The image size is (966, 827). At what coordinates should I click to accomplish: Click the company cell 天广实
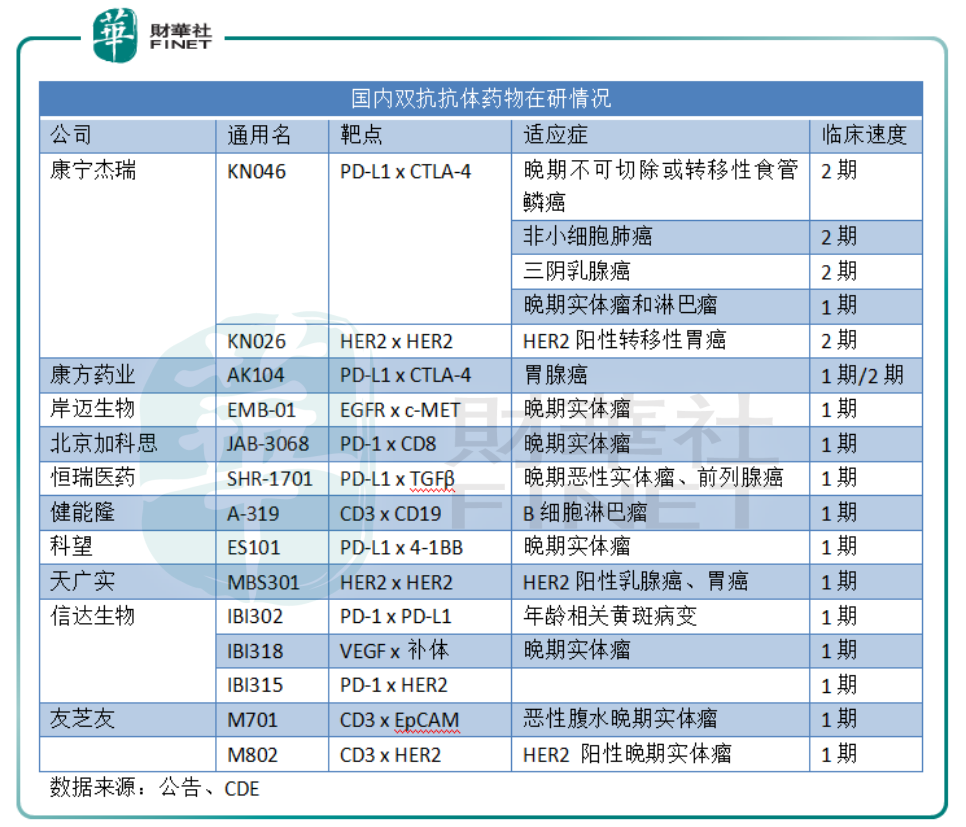(82, 581)
